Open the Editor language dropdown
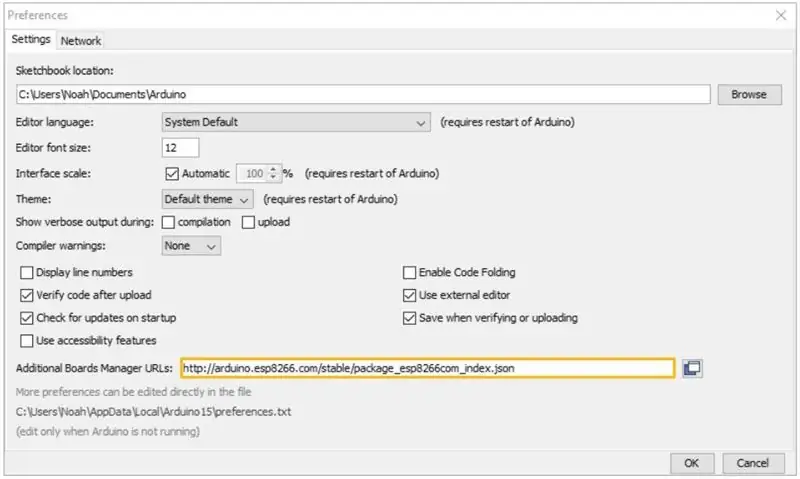The image size is (800, 479). [296, 122]
